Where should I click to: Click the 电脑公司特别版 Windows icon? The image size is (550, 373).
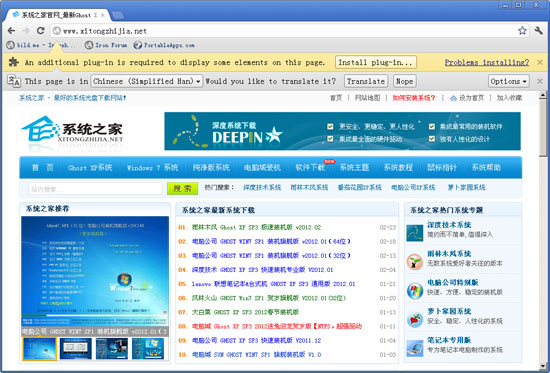pos(415,291)
